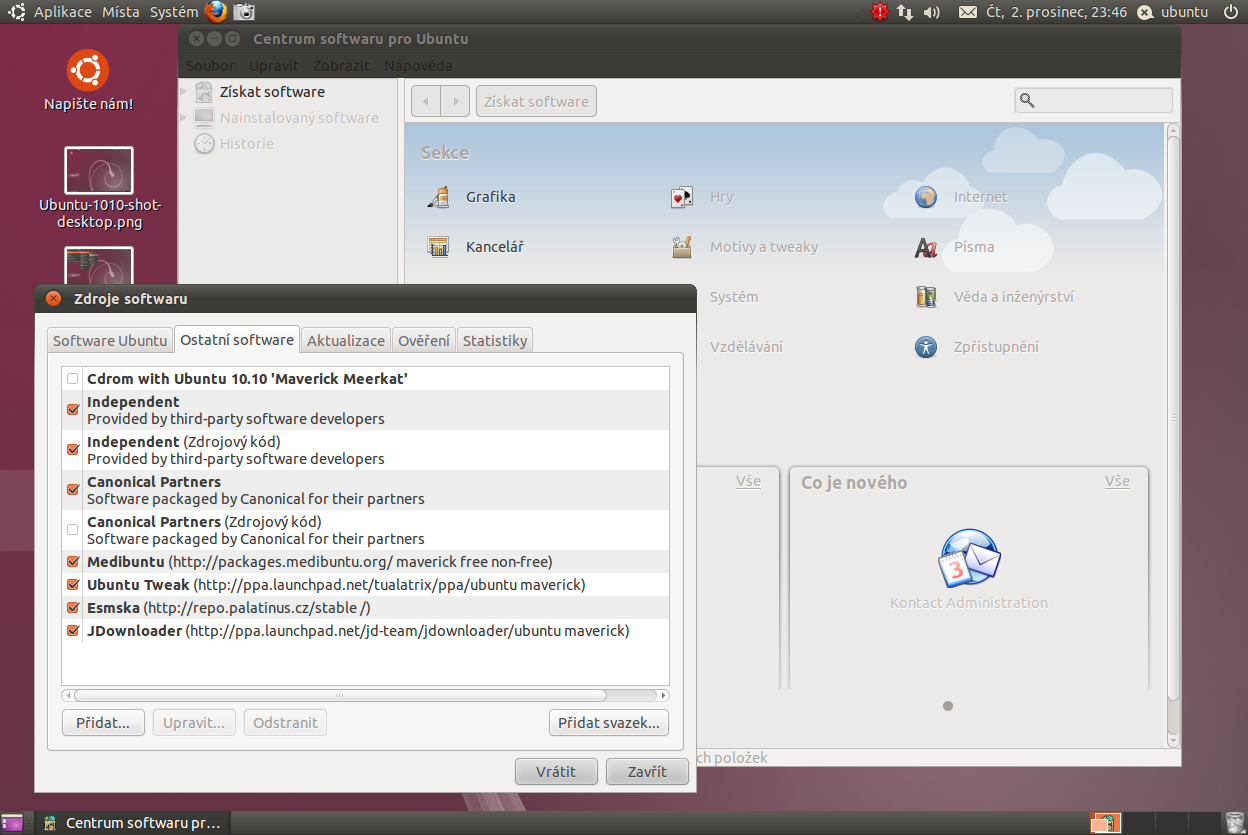Enable Canonical Partners (Zdrojový kód) source
Viewport: 1248px width, 835px height.
pos(72,530)
